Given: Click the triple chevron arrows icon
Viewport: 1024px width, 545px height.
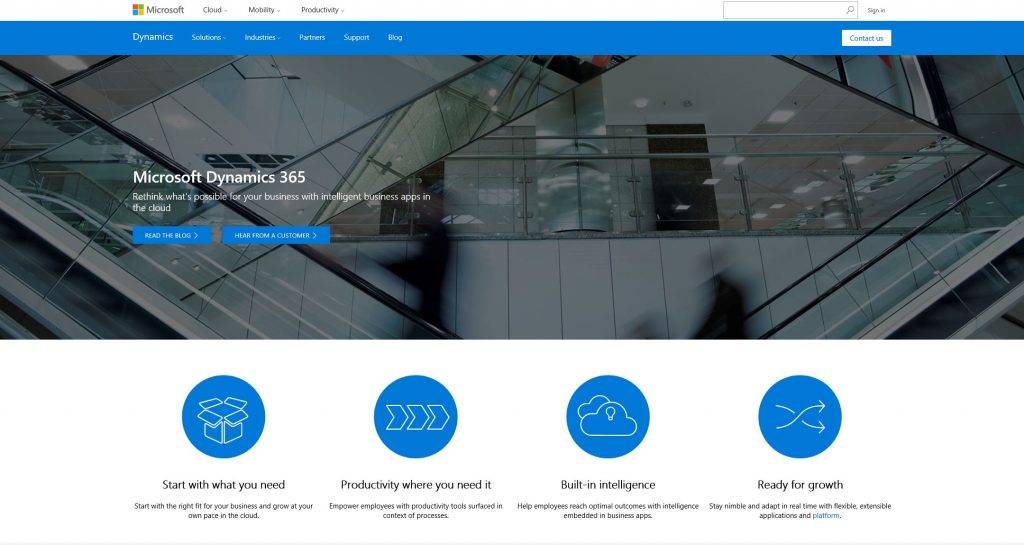Looking at the screenshot, I should (416, 416).
